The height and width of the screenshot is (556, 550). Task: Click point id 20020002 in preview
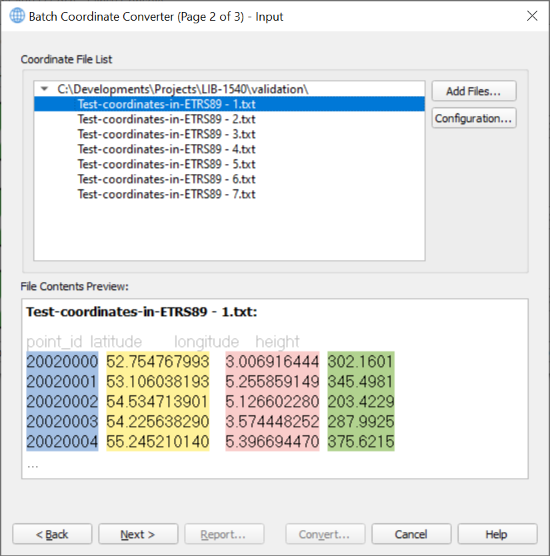point(62,402)
